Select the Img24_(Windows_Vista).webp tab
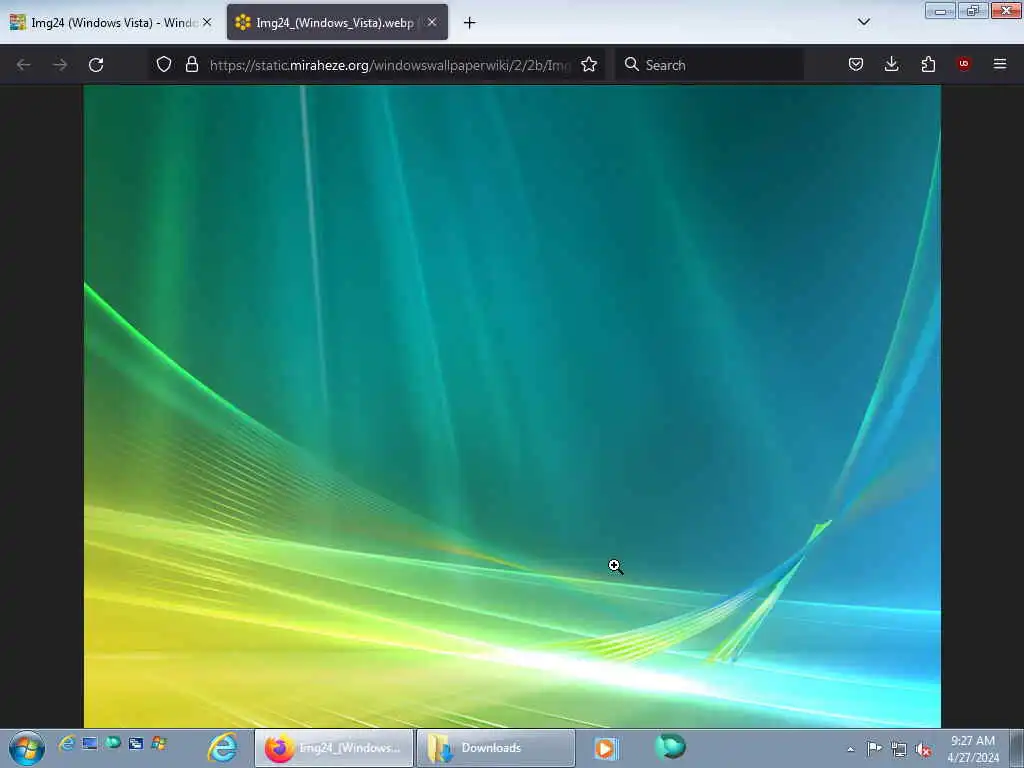Viewport: 1024px width, 768px height. (x=337, y=22)
